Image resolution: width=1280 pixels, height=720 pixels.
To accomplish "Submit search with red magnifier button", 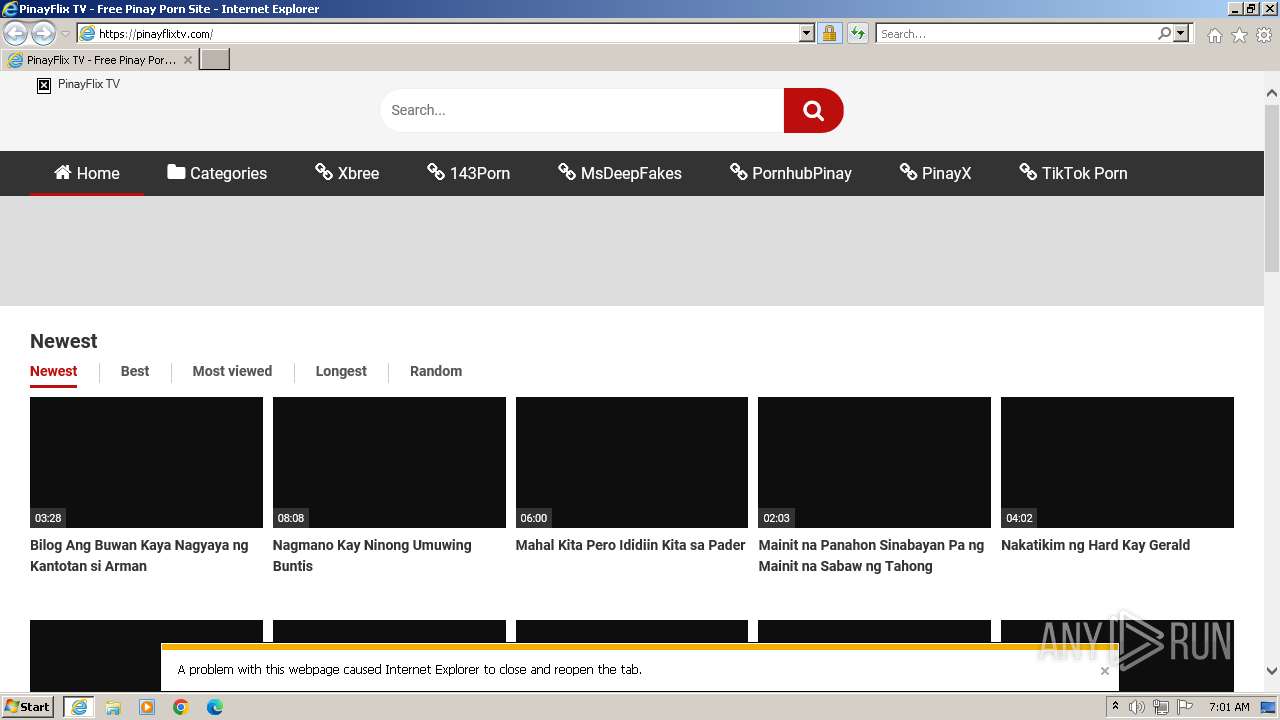I will 813,110.
